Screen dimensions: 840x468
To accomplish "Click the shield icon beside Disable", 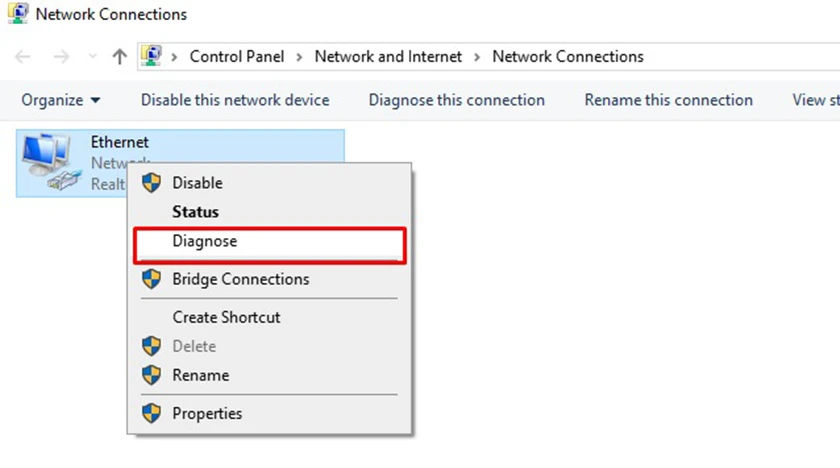I will [x=152, y=183].
